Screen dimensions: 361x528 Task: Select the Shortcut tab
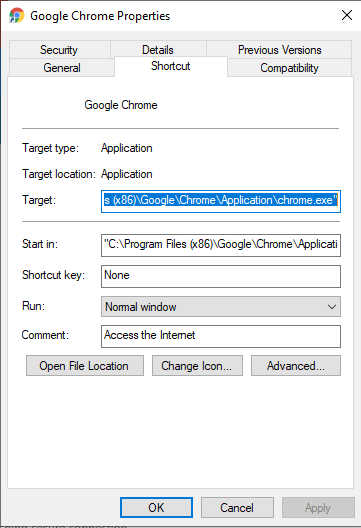click(x=171, y=66)
